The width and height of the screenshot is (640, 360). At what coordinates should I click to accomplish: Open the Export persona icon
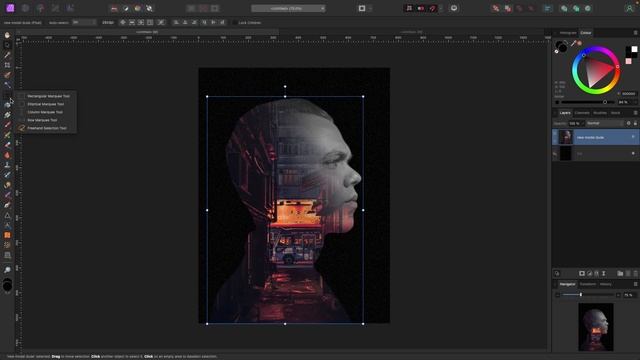click(70, 8)
